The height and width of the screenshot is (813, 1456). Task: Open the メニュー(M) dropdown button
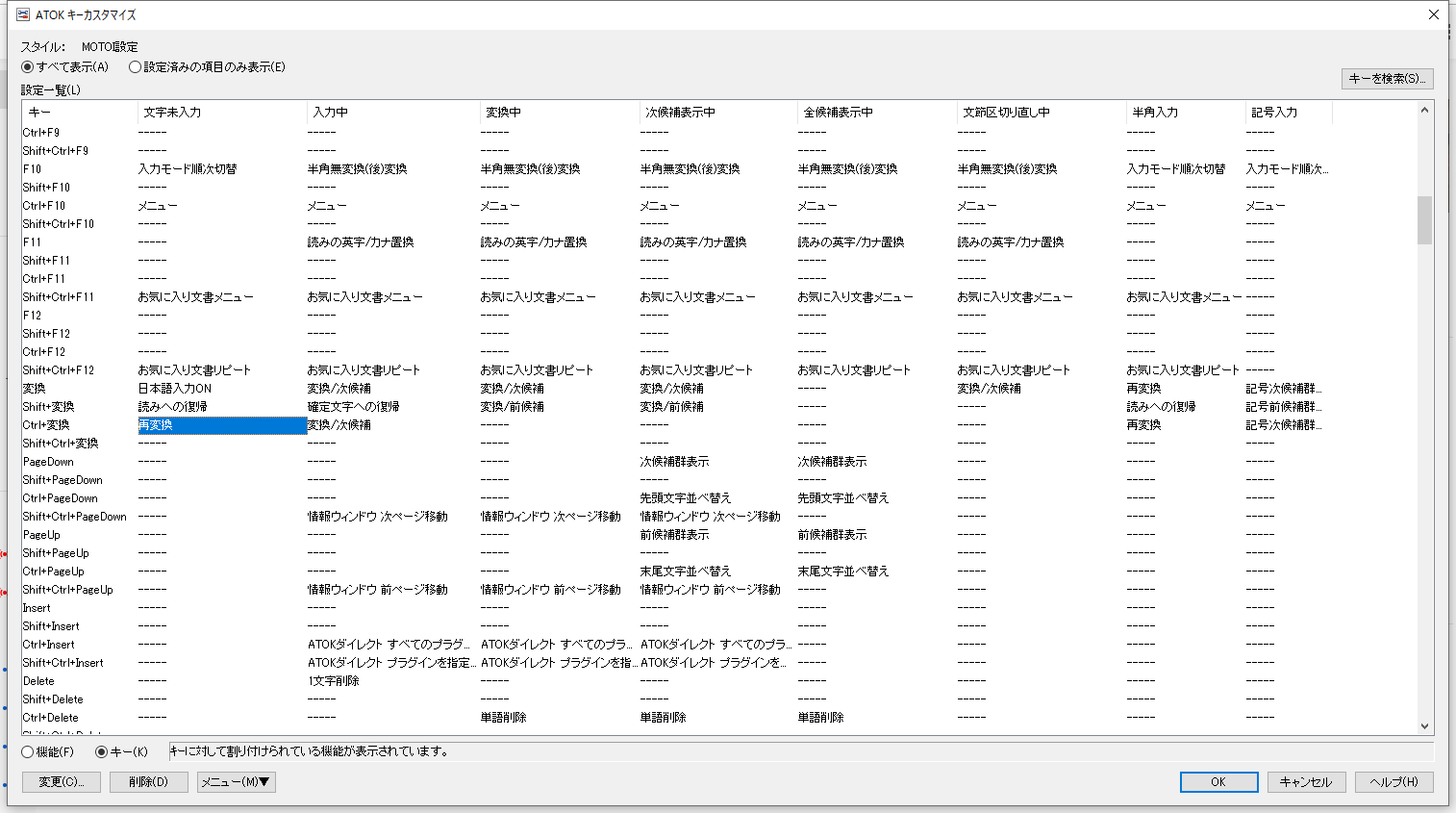[x=237, y=782]
